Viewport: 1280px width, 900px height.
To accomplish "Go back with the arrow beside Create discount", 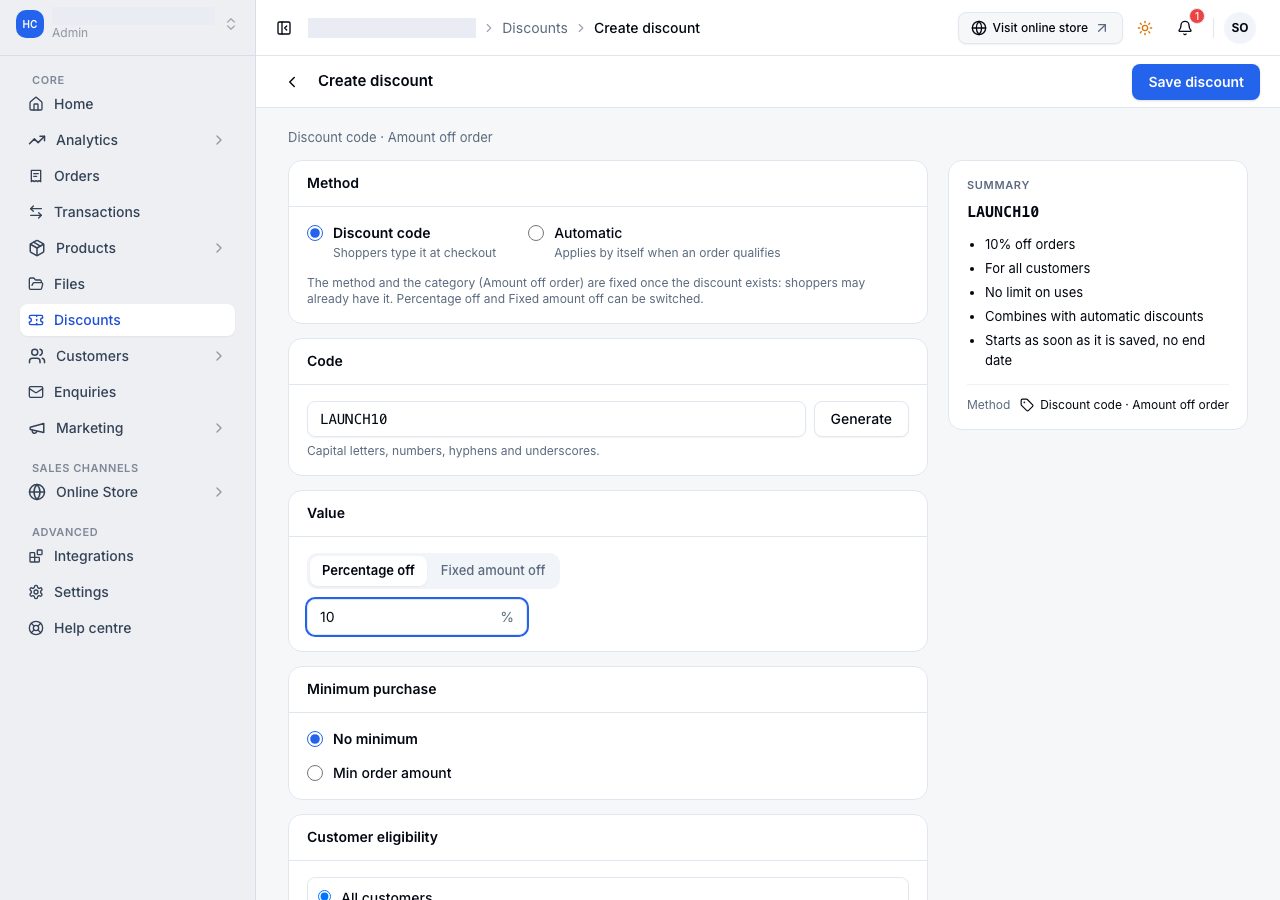I will [x=292, y=82].
